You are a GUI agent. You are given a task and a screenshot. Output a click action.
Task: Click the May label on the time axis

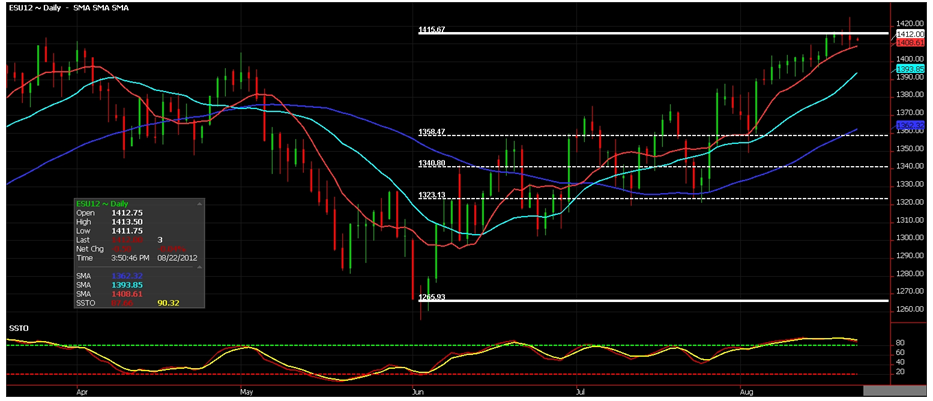(x=247, y=392)
